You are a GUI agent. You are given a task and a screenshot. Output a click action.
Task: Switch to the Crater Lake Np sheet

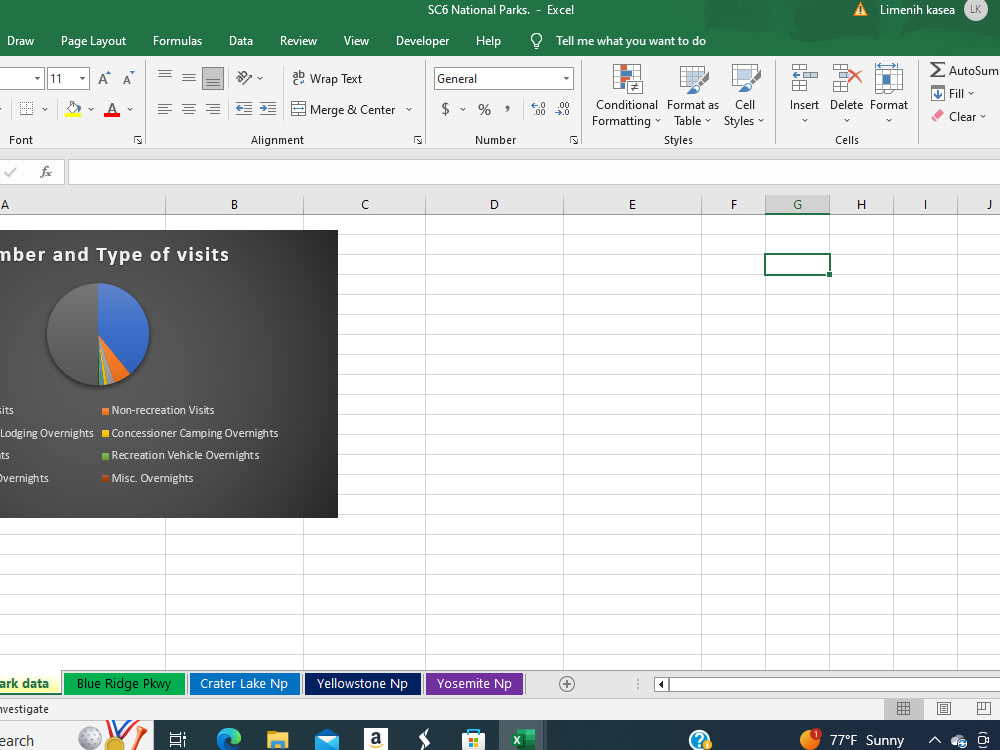[244, 684]
